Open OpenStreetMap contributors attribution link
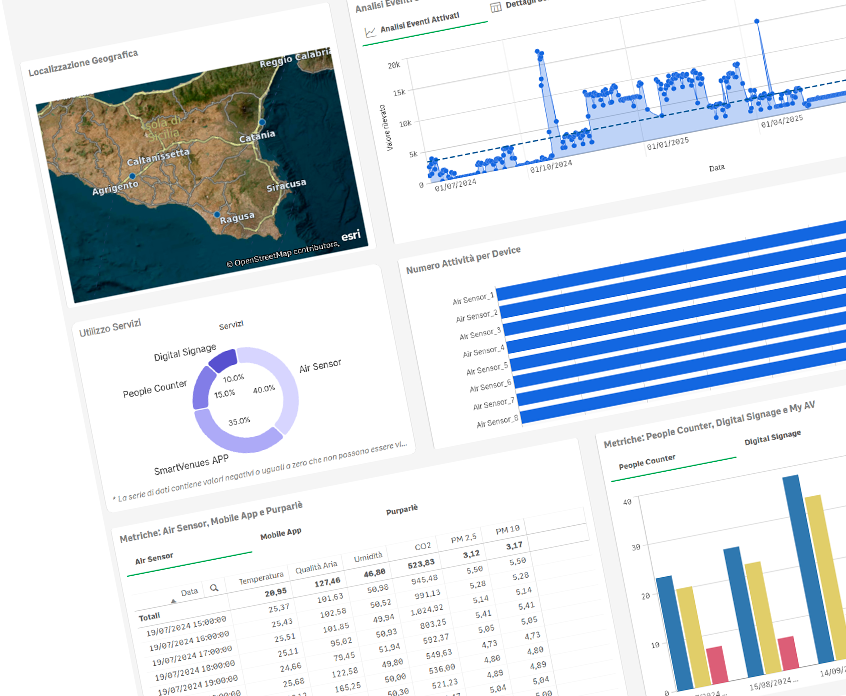Screen dimensions: 846x696 [282, 254]
